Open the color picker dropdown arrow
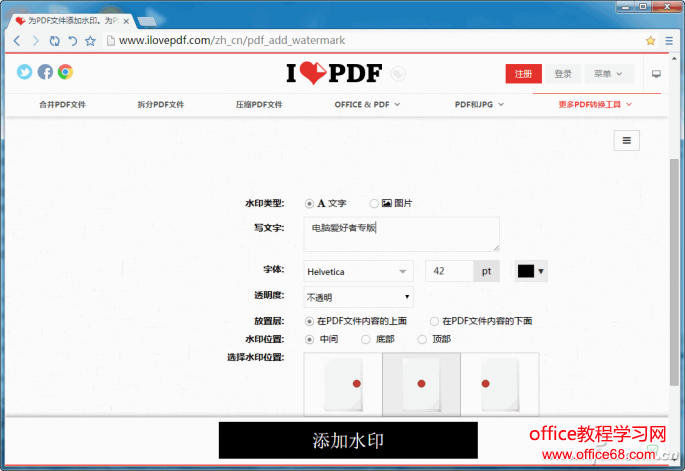The image size is (685, 471). click(541, 271)
